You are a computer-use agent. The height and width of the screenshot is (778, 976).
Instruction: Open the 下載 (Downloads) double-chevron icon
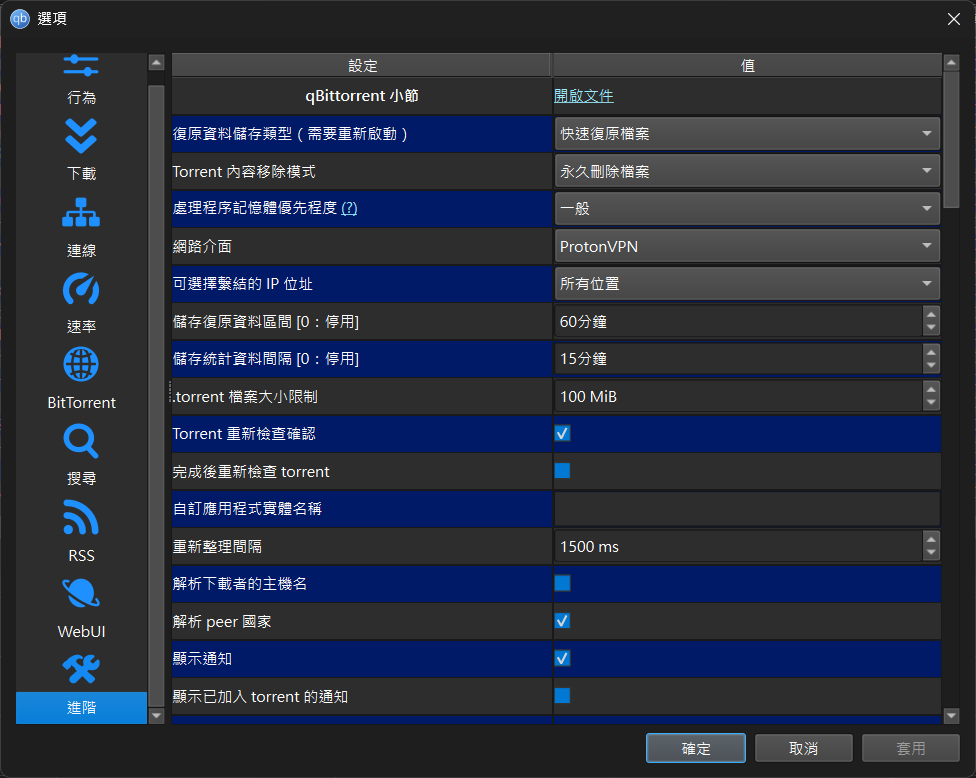81,136
